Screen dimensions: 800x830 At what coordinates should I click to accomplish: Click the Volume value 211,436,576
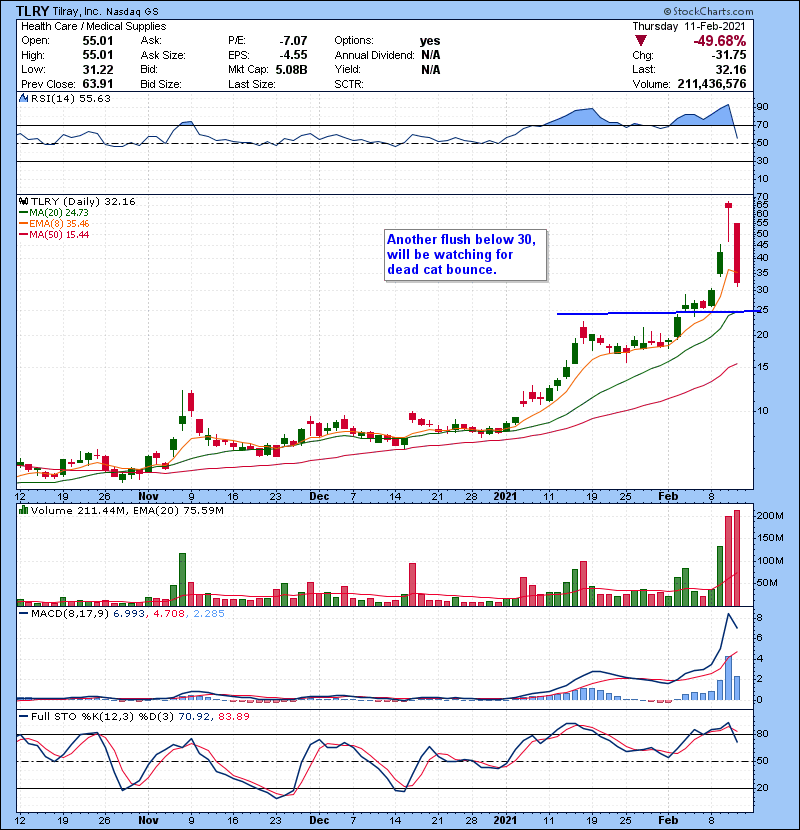coord(712,84)
